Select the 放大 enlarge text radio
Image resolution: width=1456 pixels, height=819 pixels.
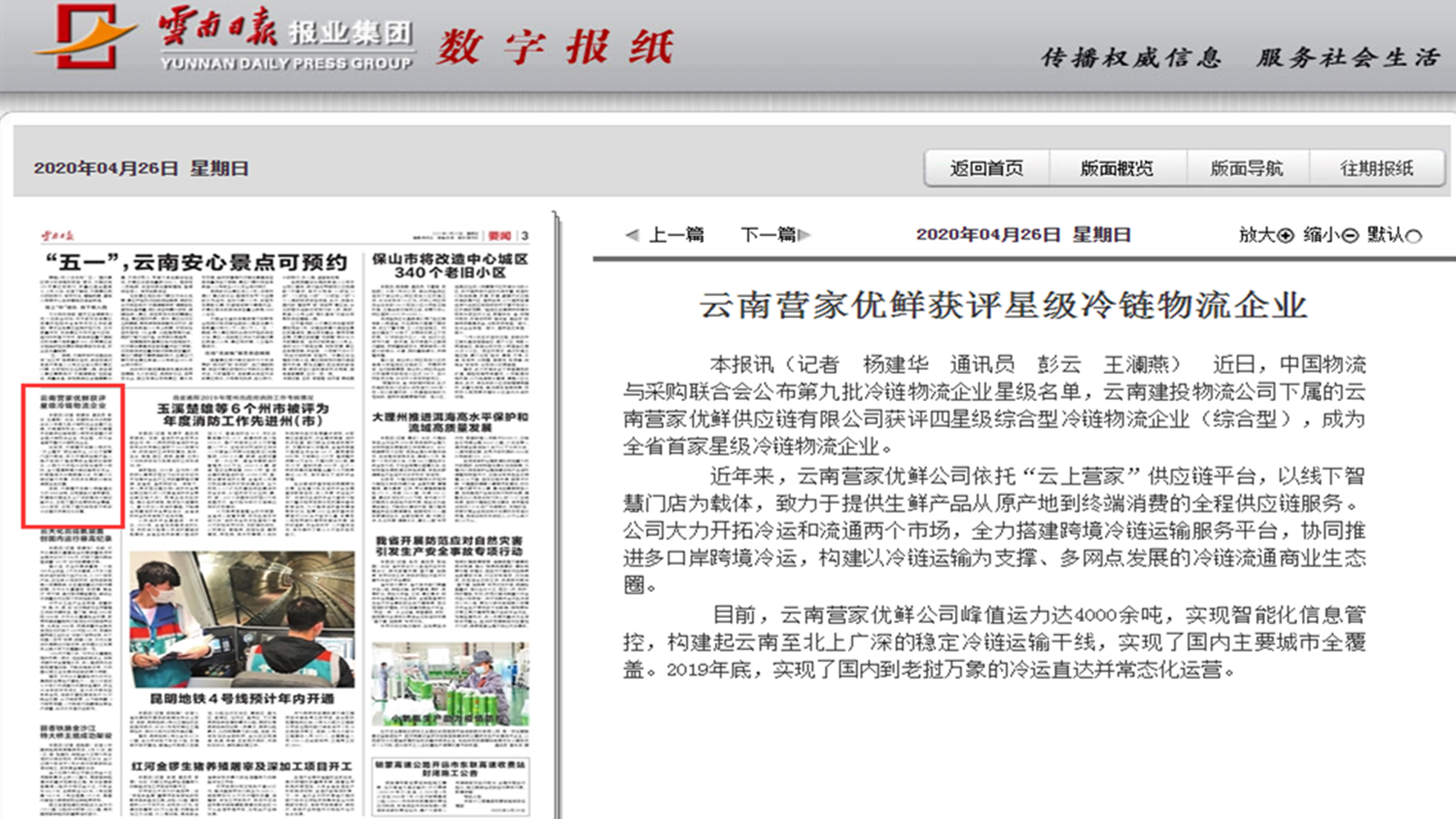(x=1285, y=236)
